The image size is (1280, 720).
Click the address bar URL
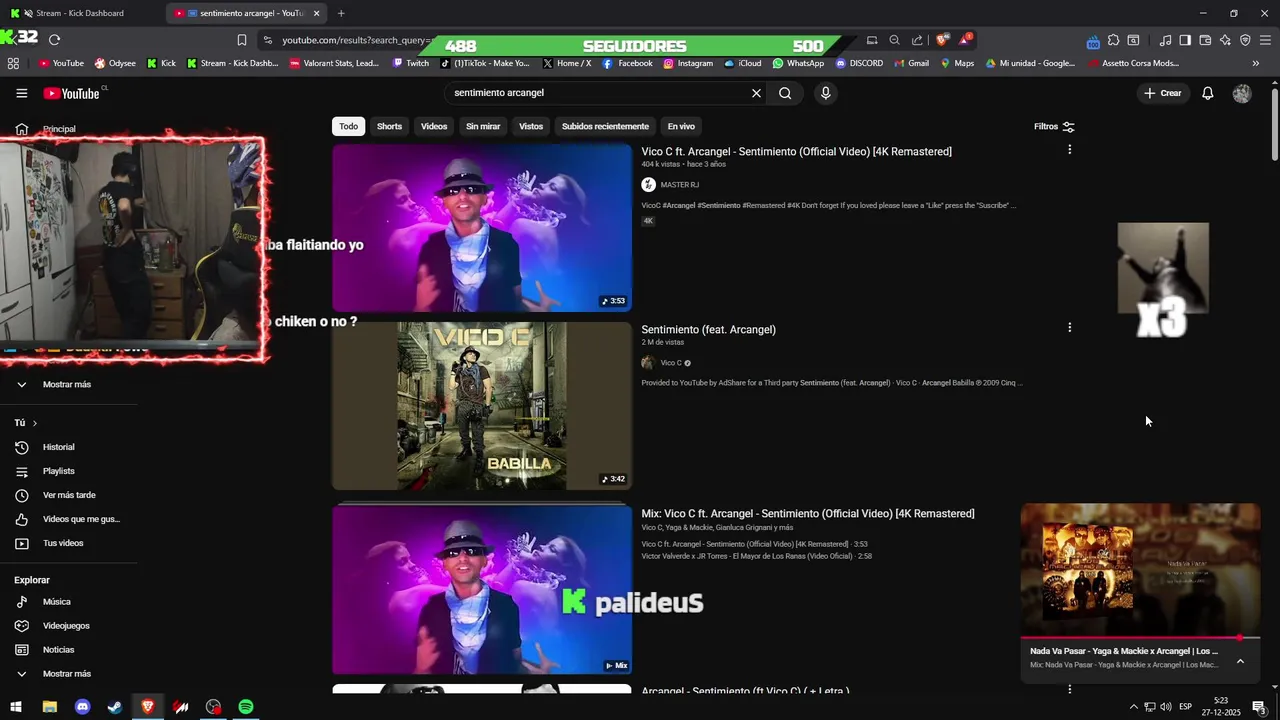click(355, 40)
